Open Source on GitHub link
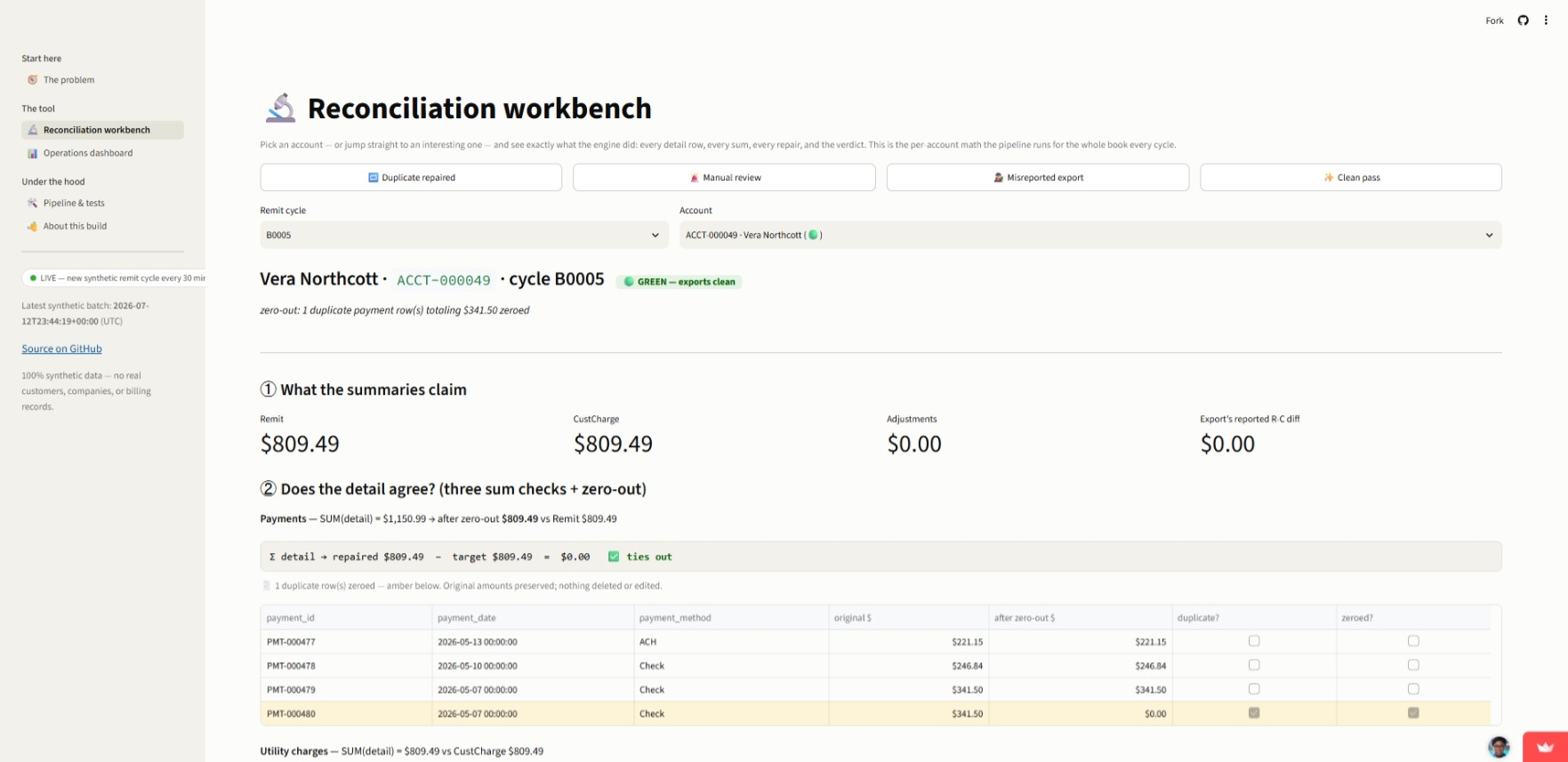The image size is (1568, 762). pos(61,349)
